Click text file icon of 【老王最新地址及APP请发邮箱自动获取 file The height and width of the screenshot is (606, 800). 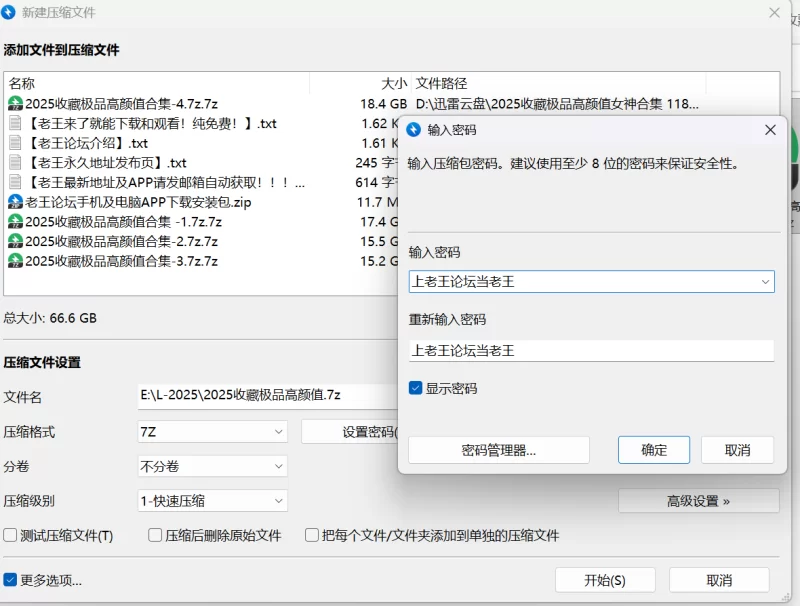[x=15, y=182]
